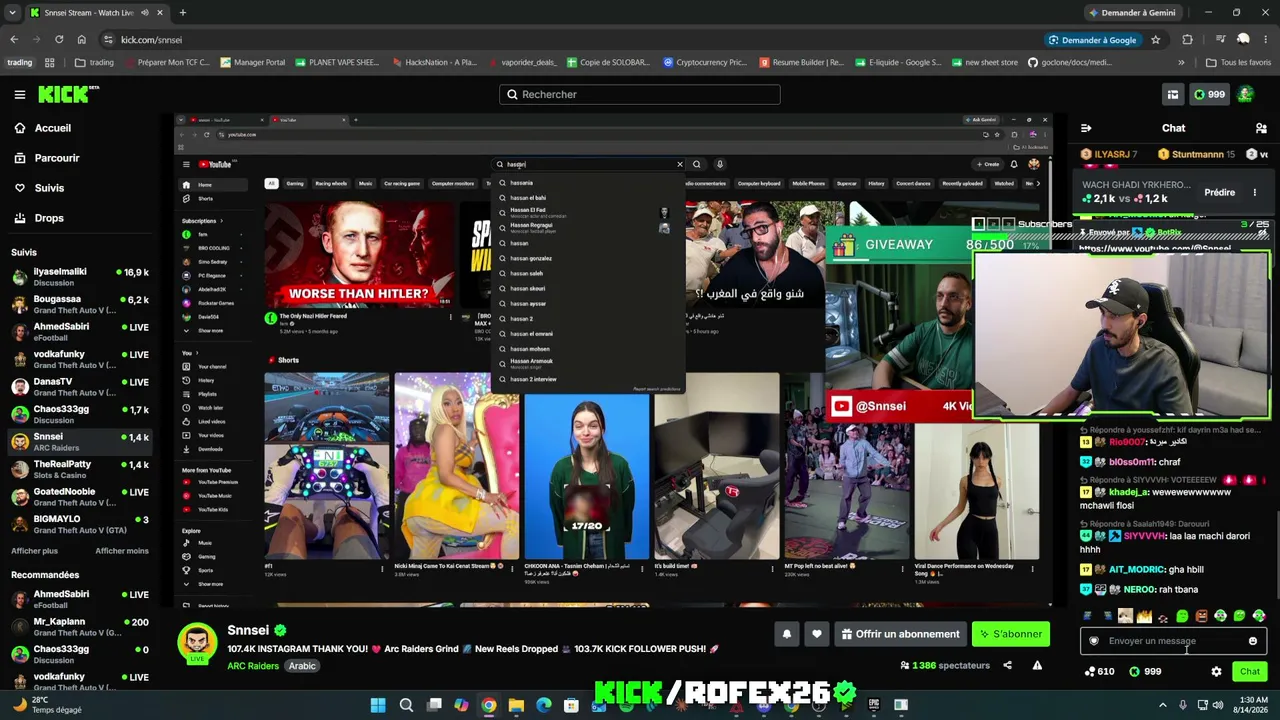Open TheRealPatty channel in sidebar
The image size is (1280, 720).
pos(80,469)
